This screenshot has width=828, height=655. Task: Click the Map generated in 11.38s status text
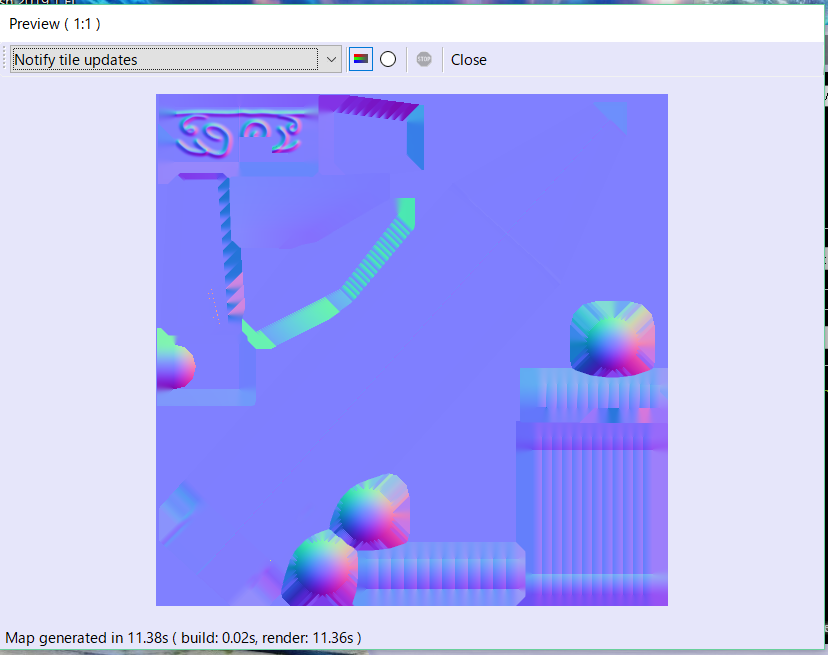(x=183, y=638)
